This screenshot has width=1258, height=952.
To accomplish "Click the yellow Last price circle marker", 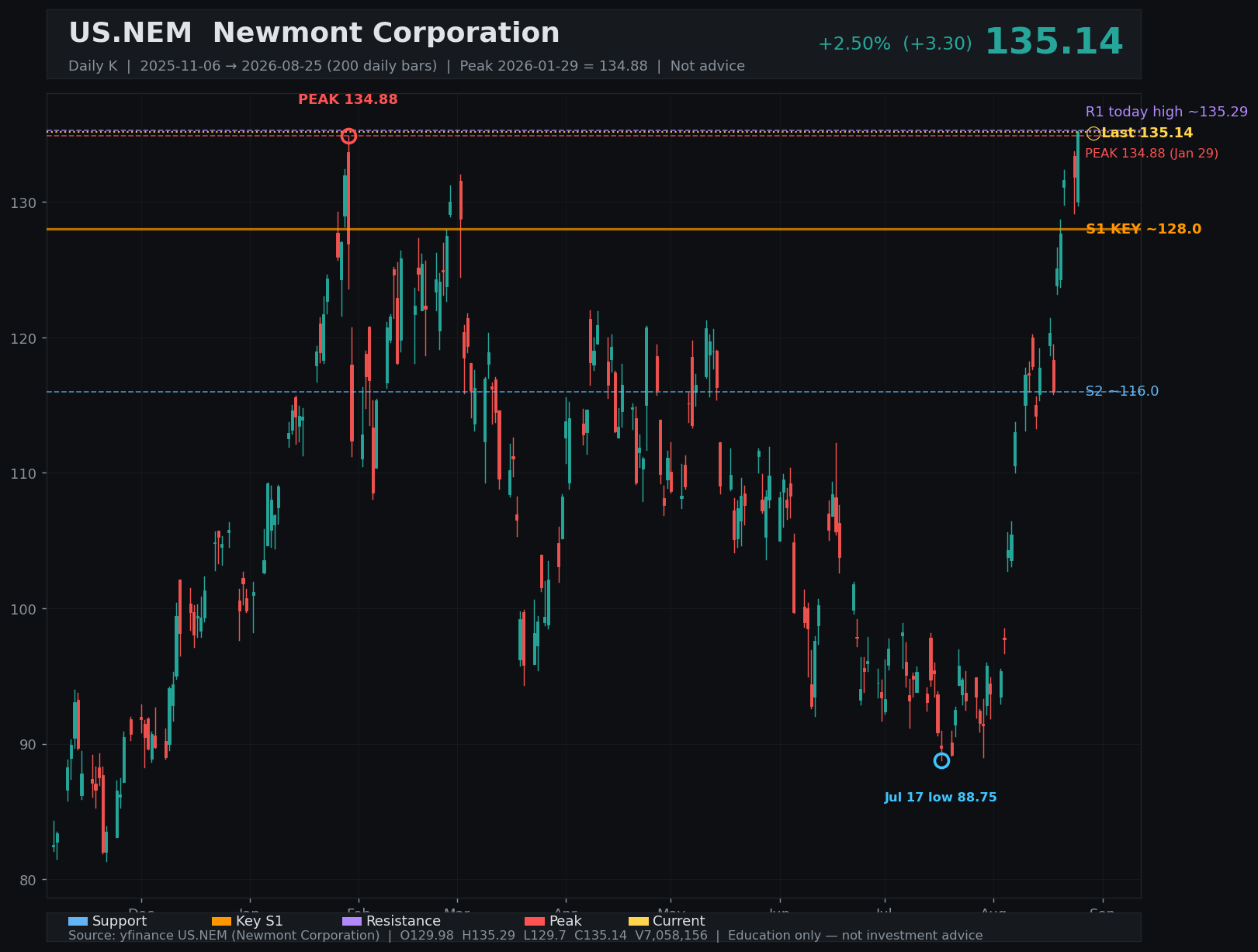I will [1093, 133].
